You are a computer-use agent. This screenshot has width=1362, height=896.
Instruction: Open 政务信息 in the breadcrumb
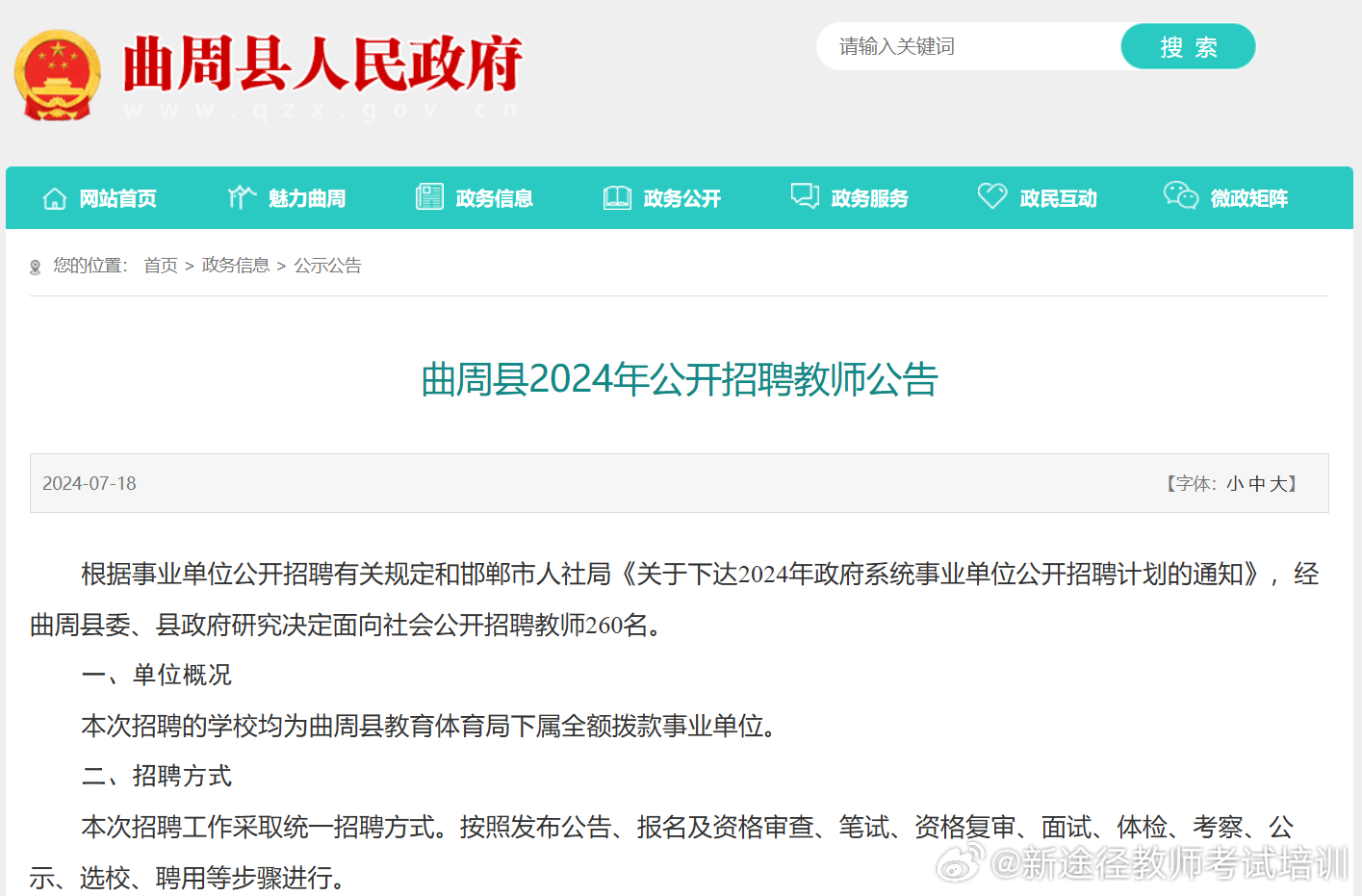(x=236, y=266)
